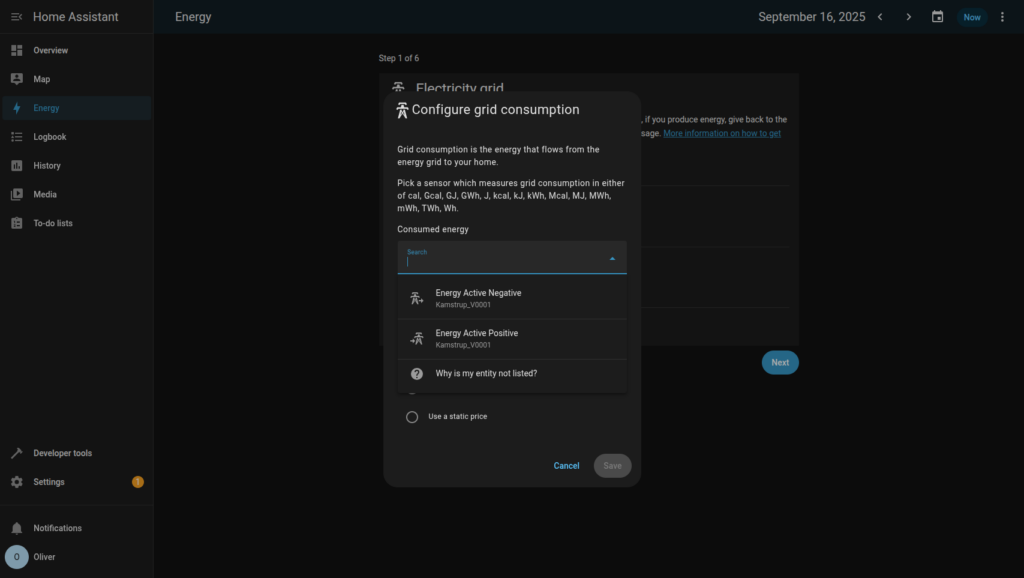Screen dimensions: 1024x578
Task: Click the Notifications bell icon
Action: [16, 528]
